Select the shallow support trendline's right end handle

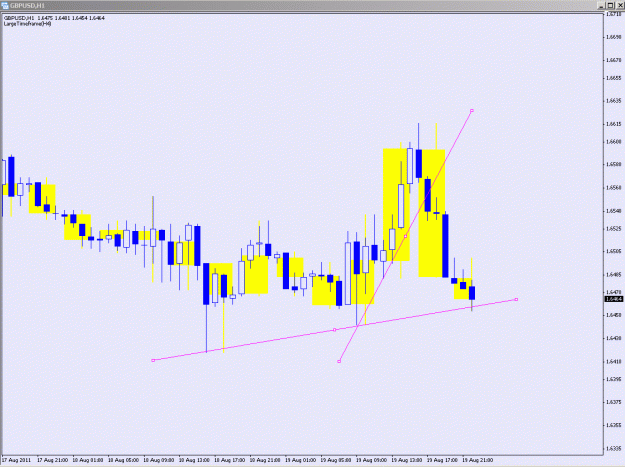(517, 299)
